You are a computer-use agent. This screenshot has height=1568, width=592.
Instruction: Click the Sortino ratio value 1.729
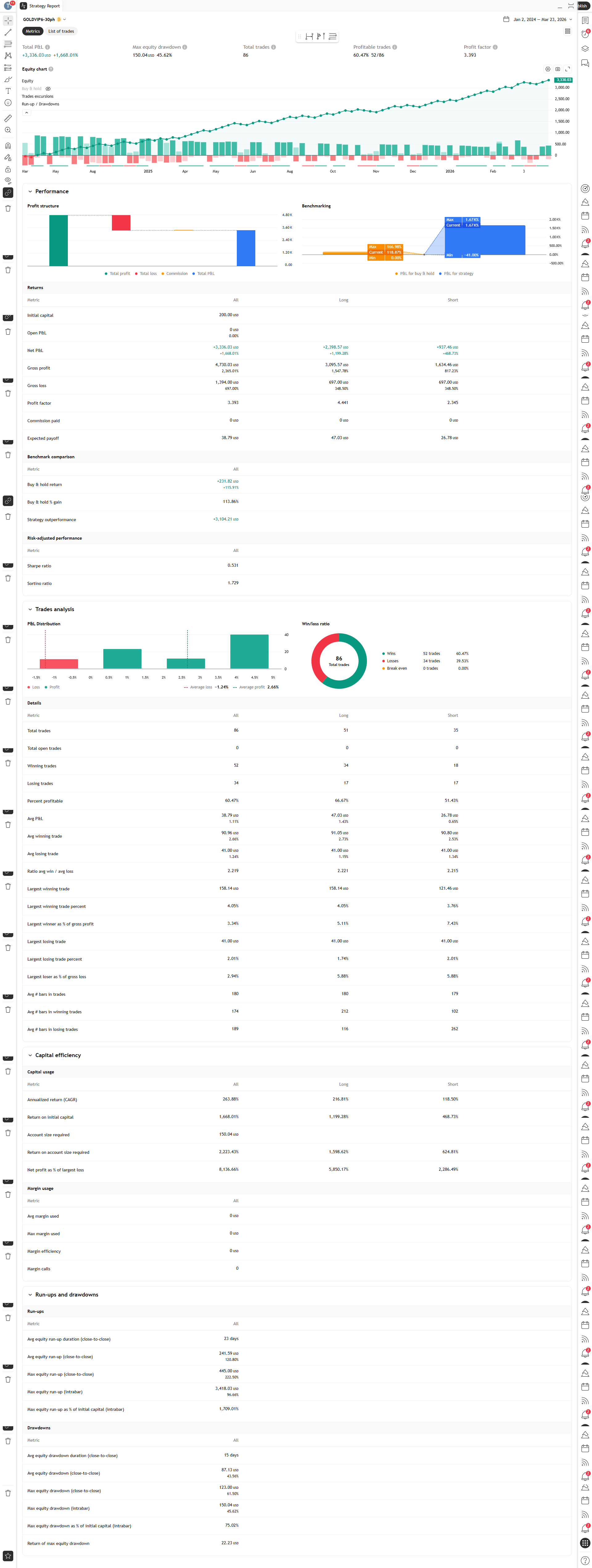coord(233,583)
